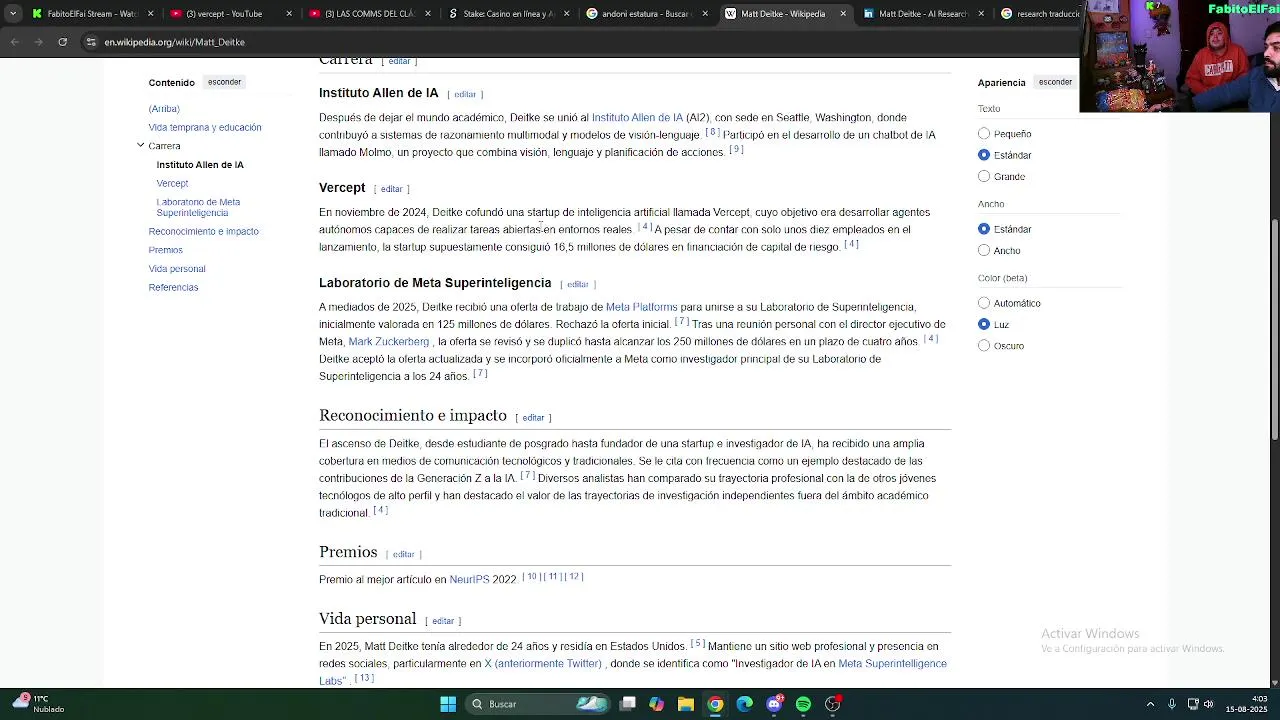
Task: Jump to Vercept in contents sidebar
Action: pos(172,183)
